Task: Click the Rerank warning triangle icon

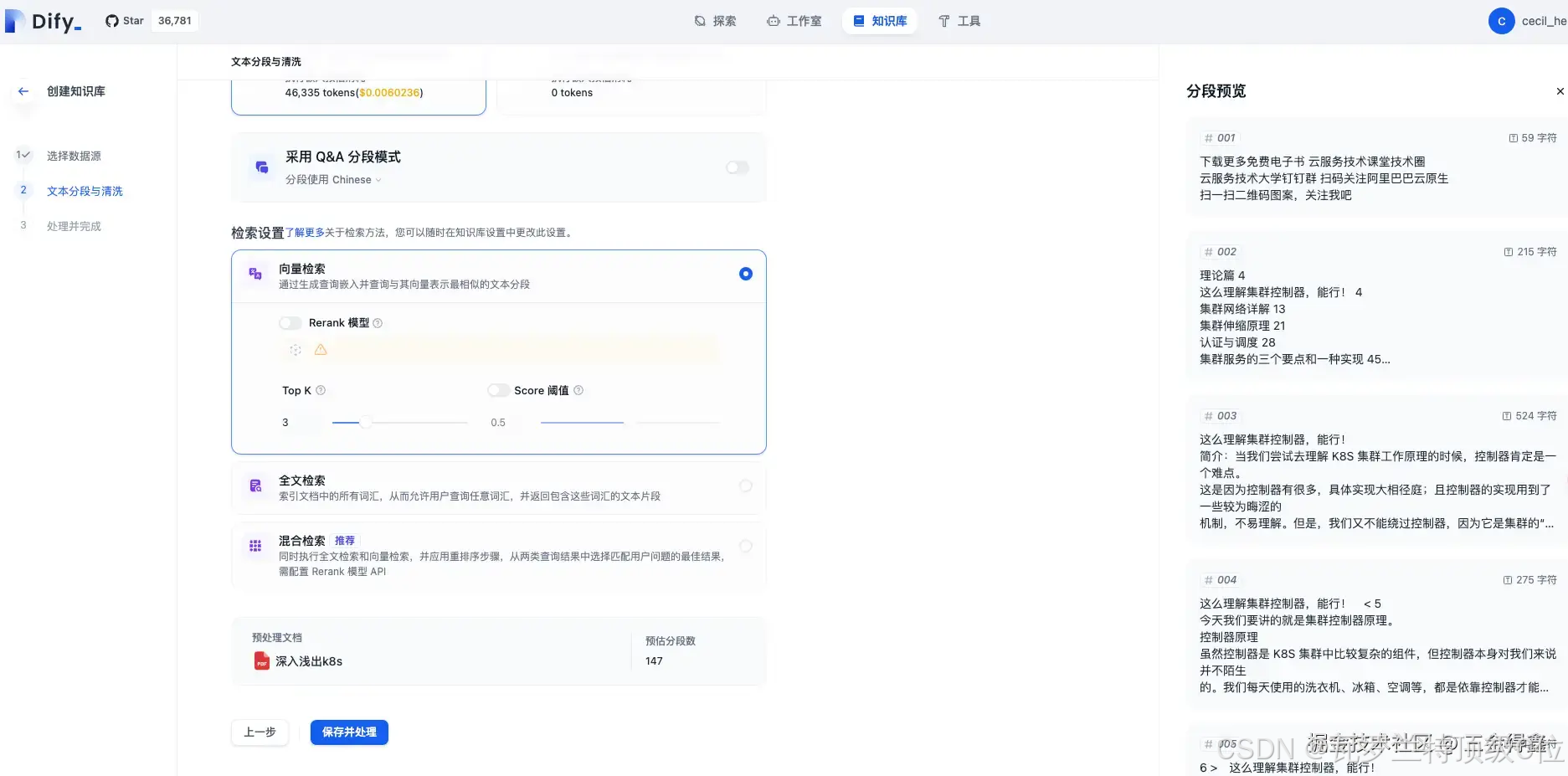Action: point(321,350)
